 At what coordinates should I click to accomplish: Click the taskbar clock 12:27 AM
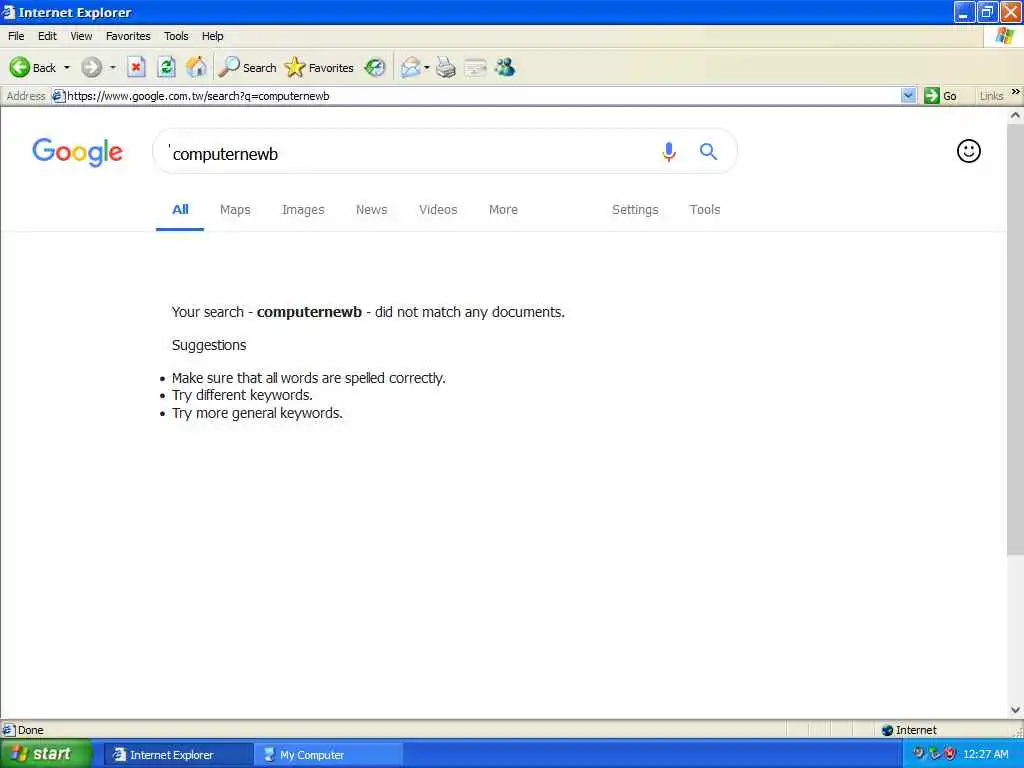point(985,754)
